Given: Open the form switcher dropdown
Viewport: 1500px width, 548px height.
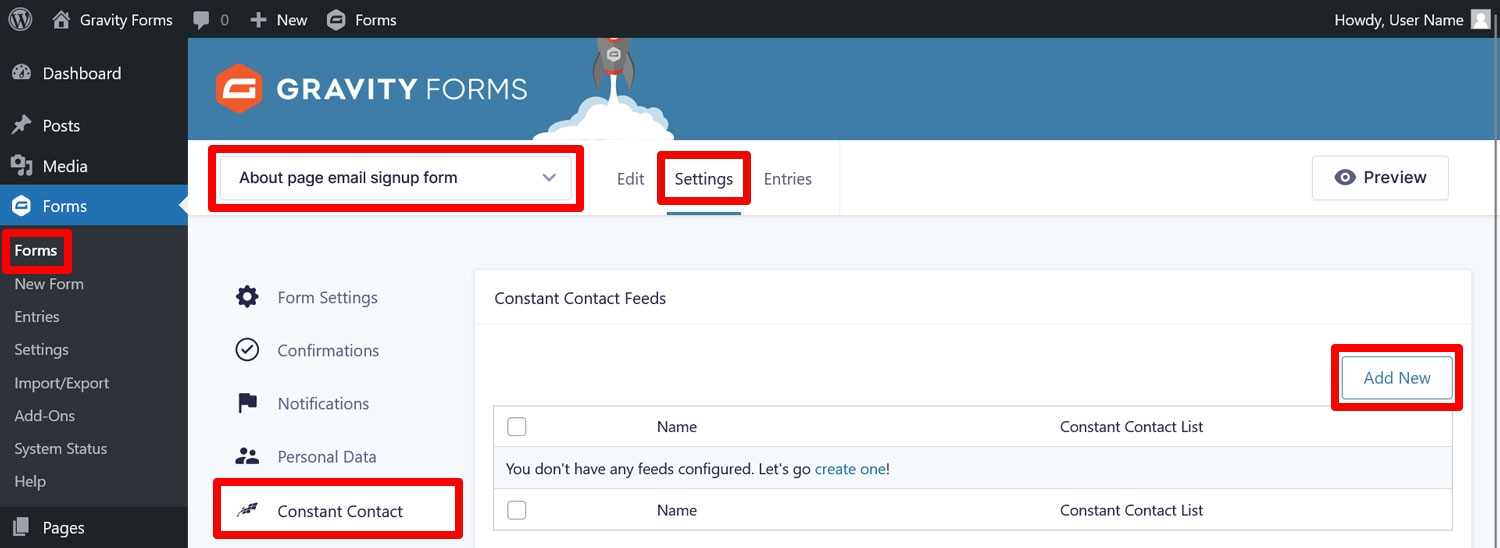Looking at the screenshot, I should pos(396,178).
